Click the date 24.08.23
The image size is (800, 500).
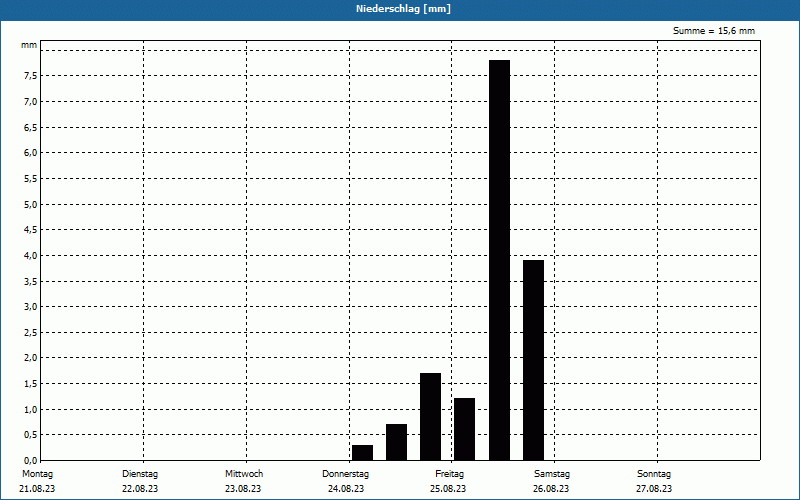tap(346, 489)
